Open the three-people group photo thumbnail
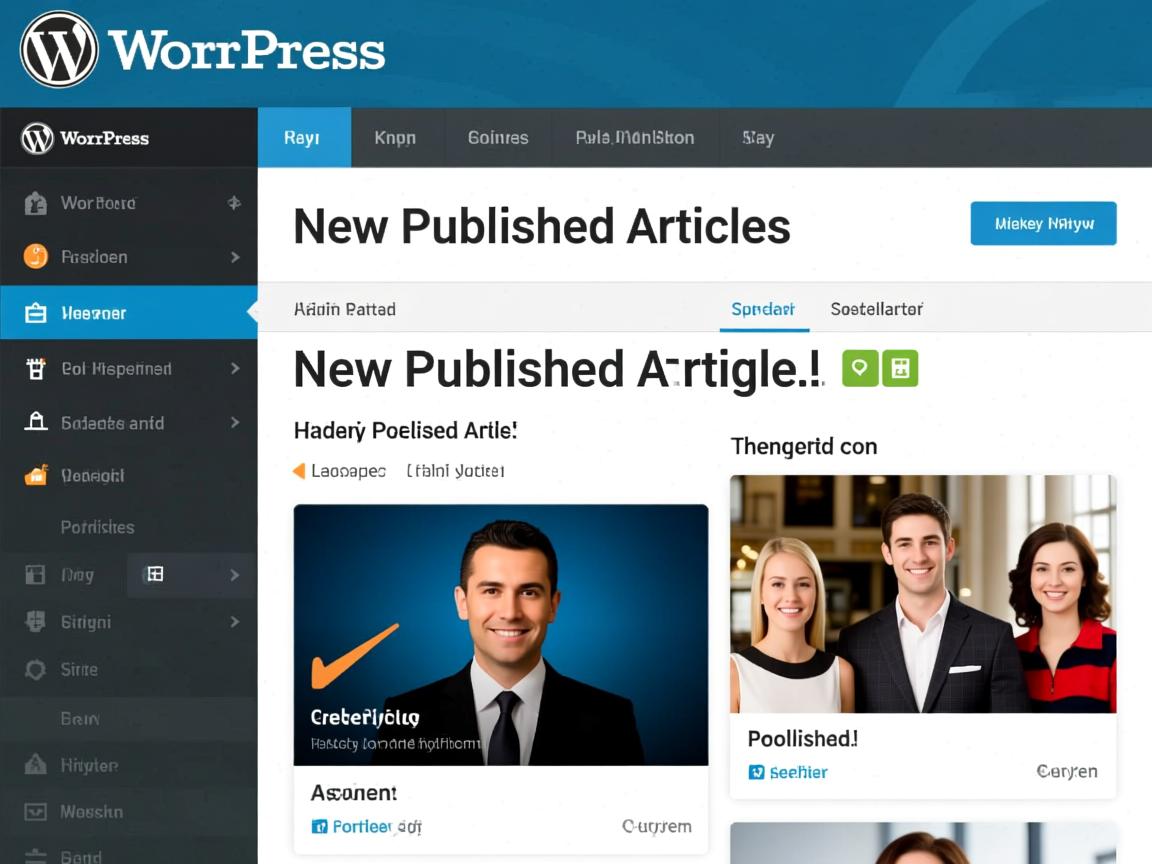The image size is (1152, 864). click(922, 594)
